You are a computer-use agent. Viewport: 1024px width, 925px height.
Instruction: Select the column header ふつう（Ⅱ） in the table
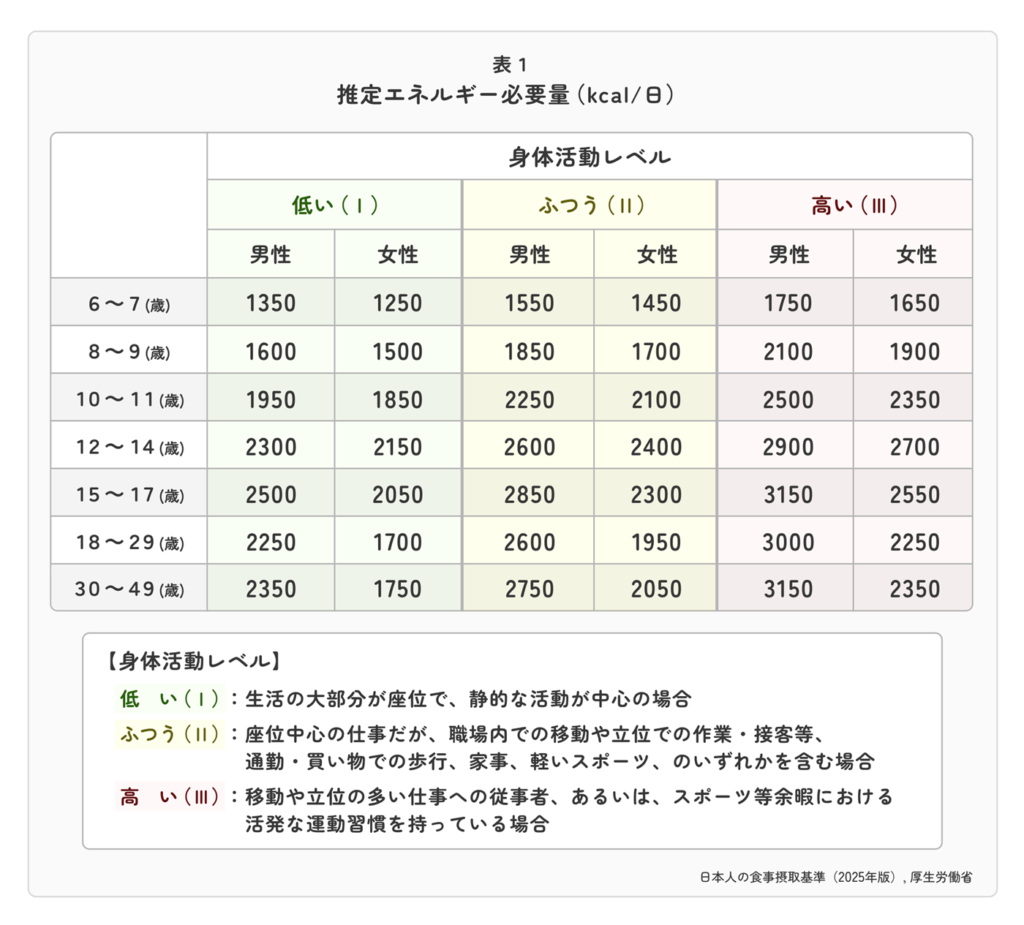coord(592,206)
